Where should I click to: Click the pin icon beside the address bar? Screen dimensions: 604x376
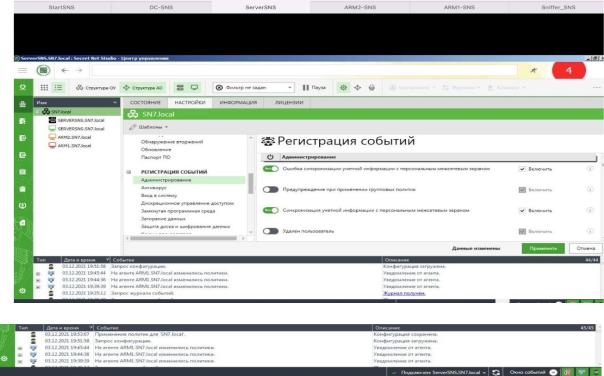pyautogui.click(x=534, y=70)
